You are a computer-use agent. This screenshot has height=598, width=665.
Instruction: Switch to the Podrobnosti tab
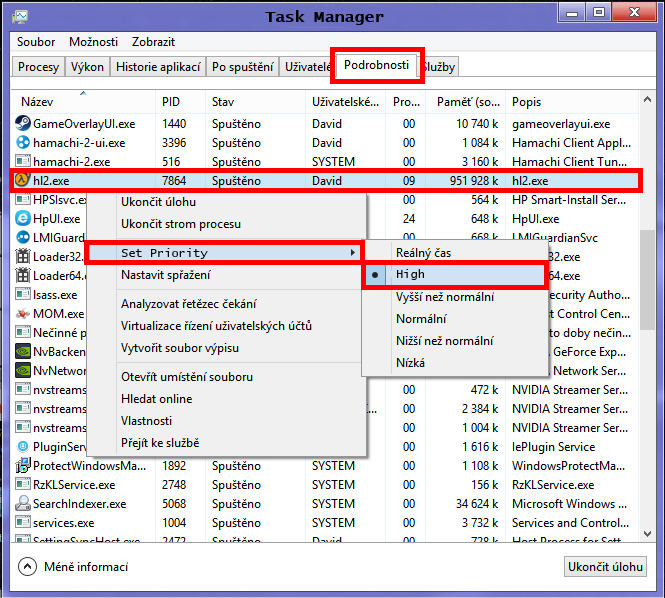click(x=376, y=65)
